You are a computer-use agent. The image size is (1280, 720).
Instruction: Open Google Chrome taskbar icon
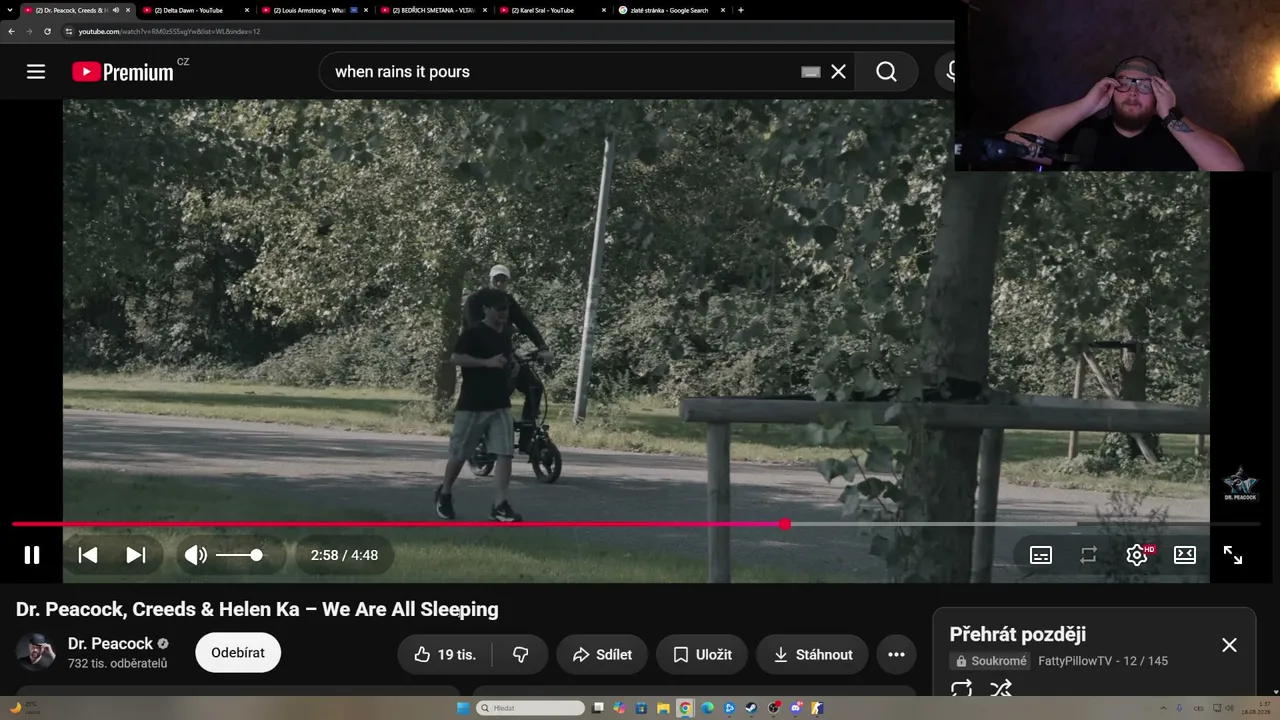click(x=685, y=708)
